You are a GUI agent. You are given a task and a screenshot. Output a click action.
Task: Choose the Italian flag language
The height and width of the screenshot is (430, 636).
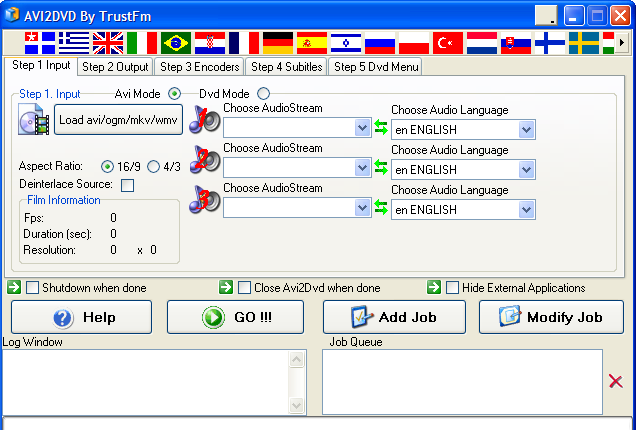tap(142, 43)
